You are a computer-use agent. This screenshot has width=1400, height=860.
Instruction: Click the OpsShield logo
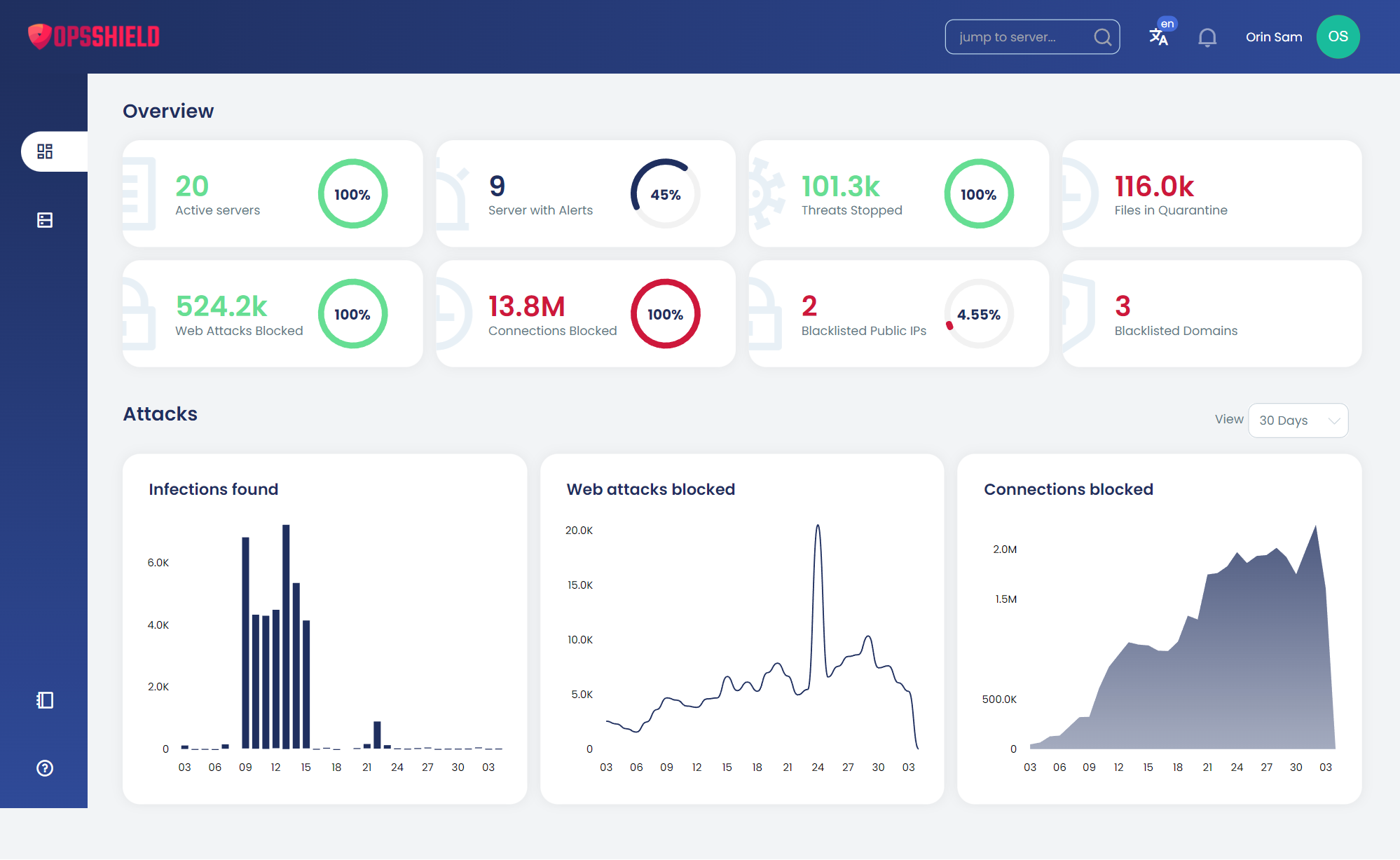pyautogui.click(x=94, y=36)
